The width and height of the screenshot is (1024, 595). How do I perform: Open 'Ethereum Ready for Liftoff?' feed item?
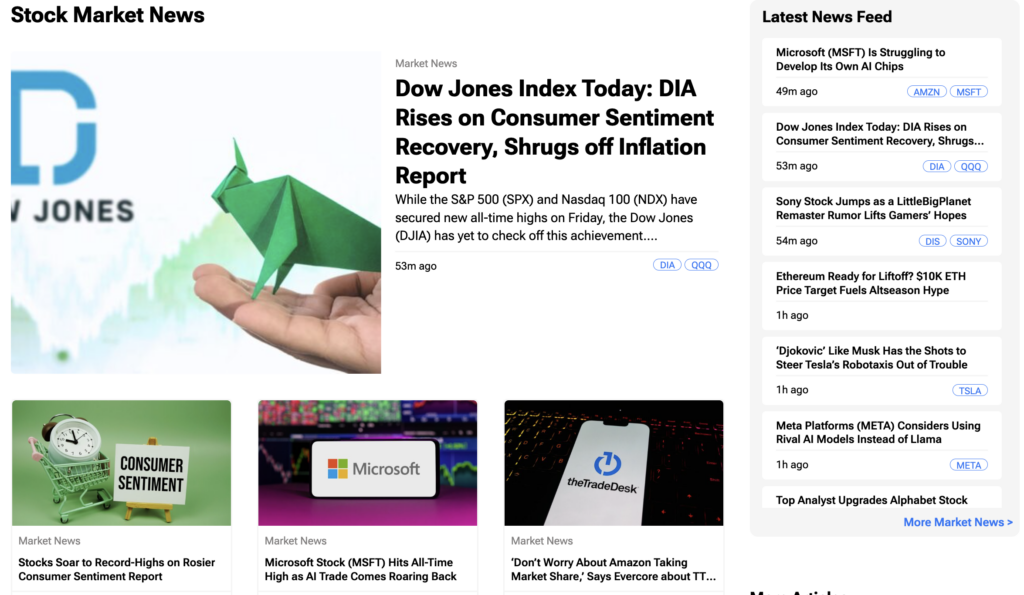871,283
